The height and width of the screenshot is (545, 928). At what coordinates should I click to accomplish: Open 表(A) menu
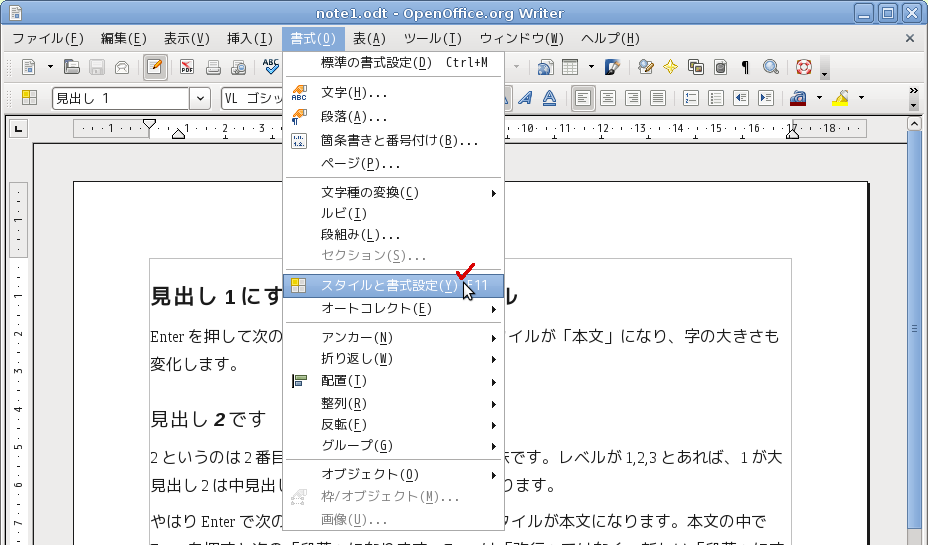(x=369, y=39)
